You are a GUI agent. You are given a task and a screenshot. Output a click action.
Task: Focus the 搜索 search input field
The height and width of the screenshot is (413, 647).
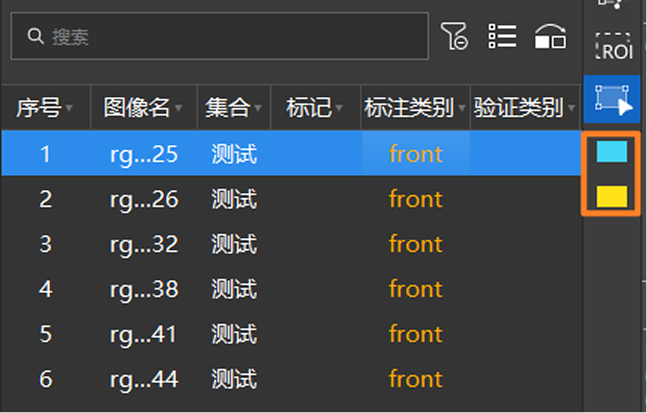tap(220, 36)
